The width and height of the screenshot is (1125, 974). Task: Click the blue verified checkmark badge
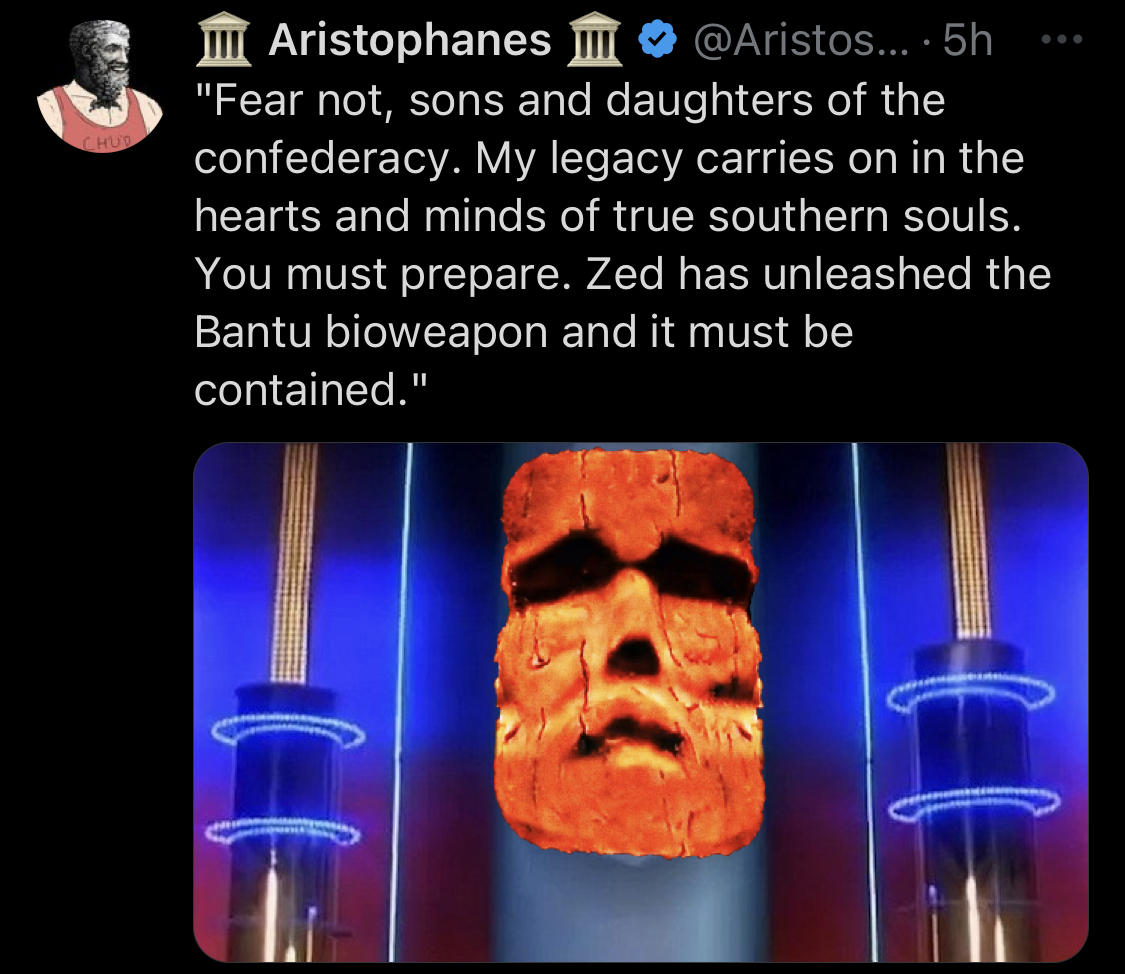point(656,40)
